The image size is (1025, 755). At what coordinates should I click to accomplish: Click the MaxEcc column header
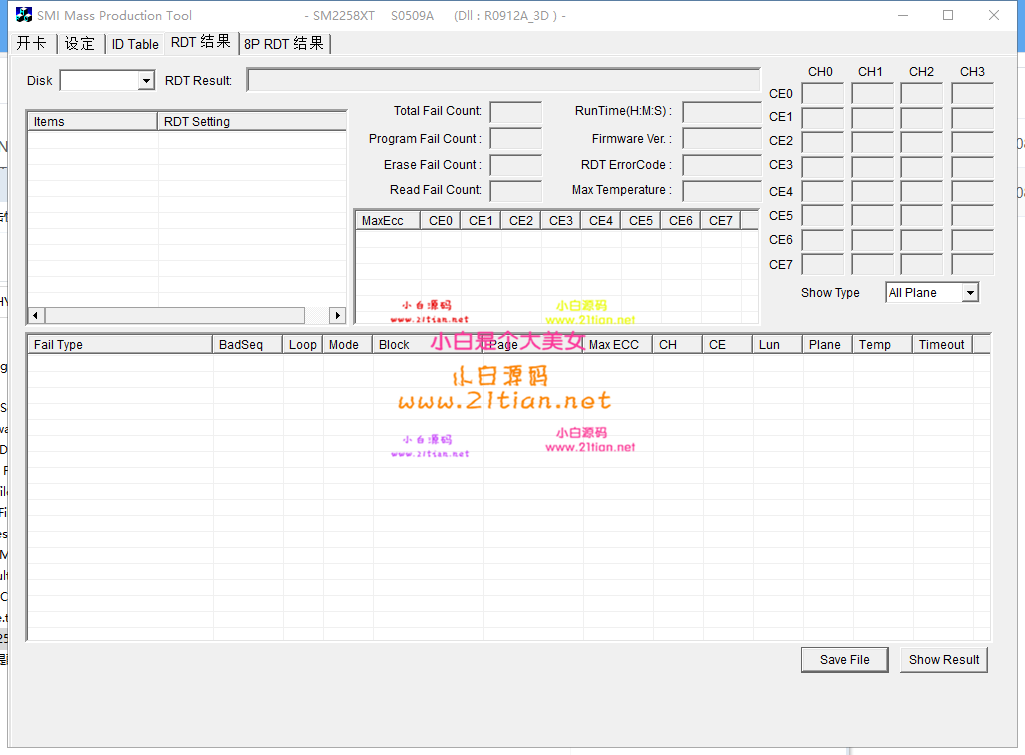388,221
